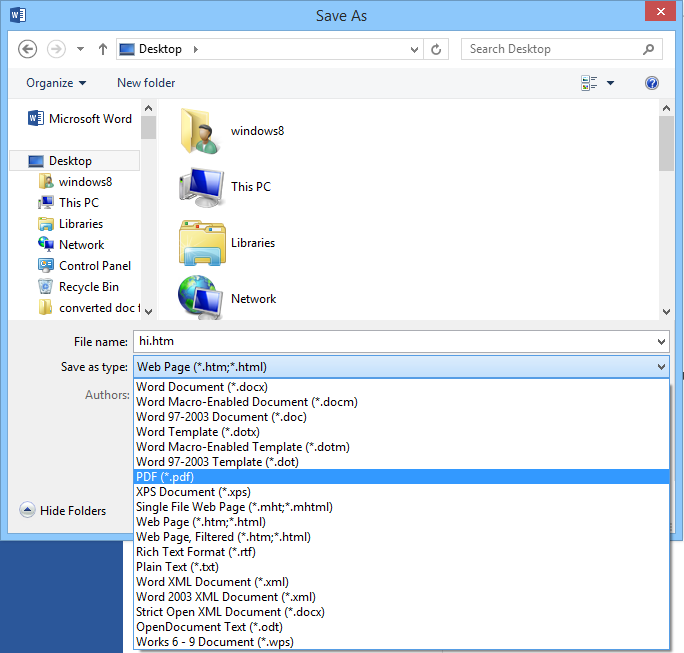Select Network in navigation pane
Viewport: 684px width, 653px height.
click(x=71, y=245)
